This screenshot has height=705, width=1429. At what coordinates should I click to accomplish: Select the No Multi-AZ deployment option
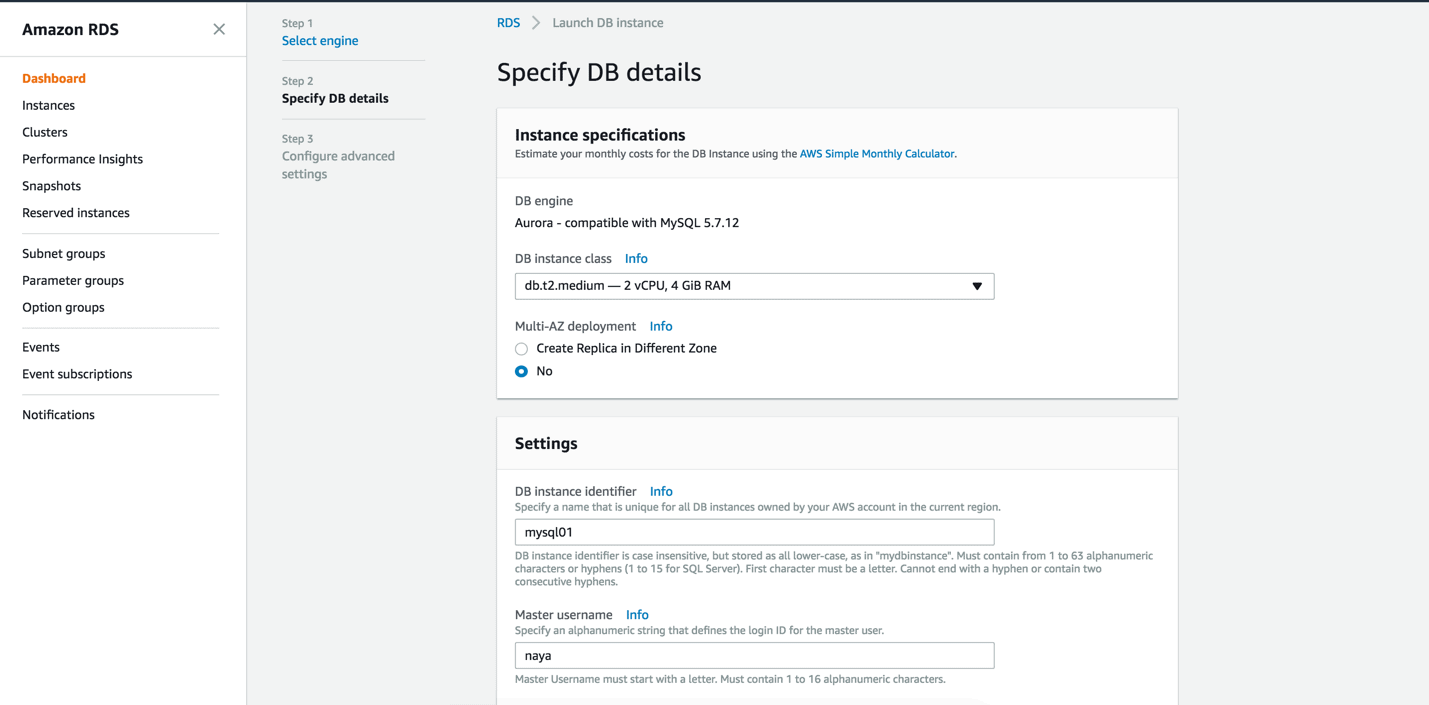(x=521, y=371)
